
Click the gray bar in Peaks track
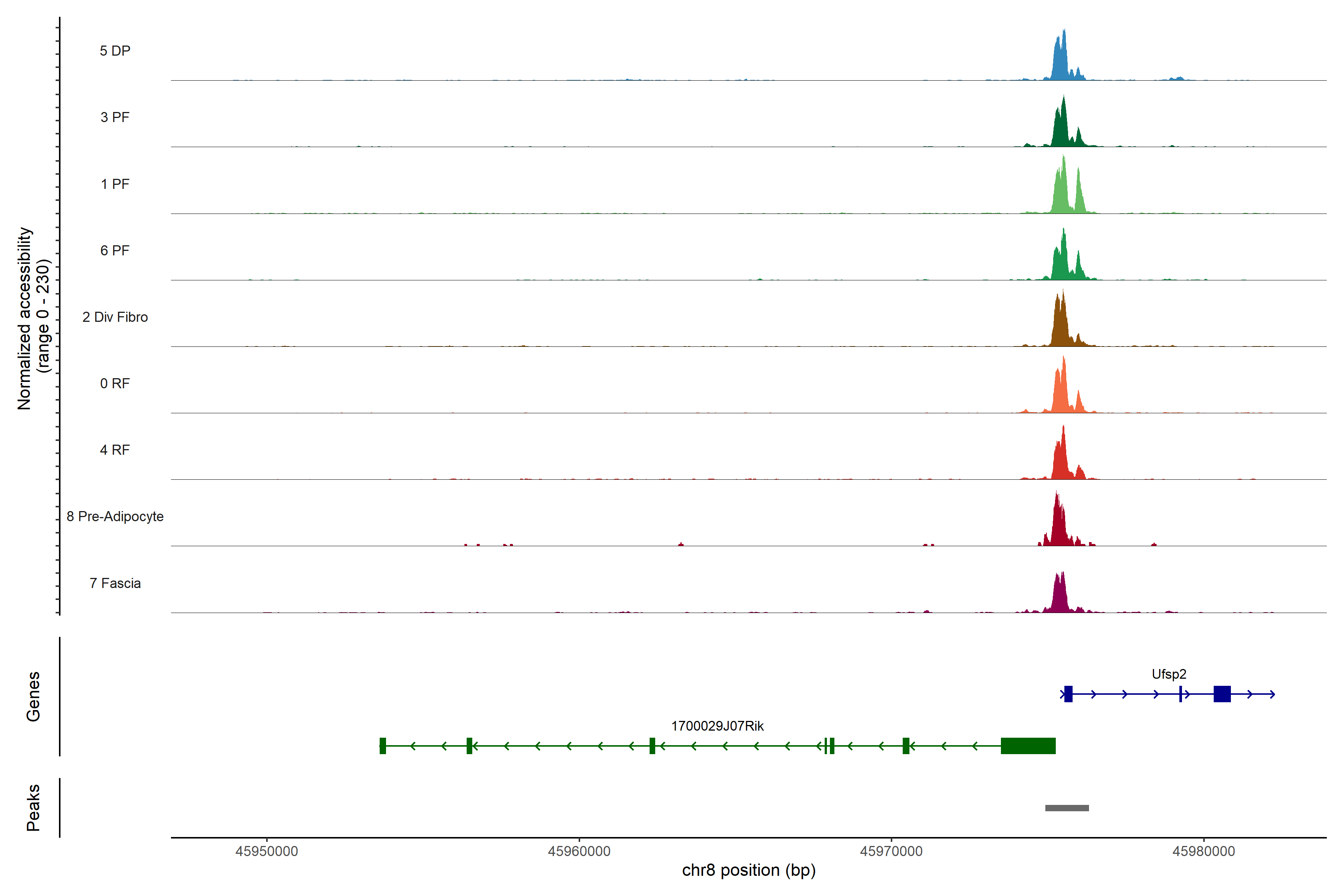1067,808
